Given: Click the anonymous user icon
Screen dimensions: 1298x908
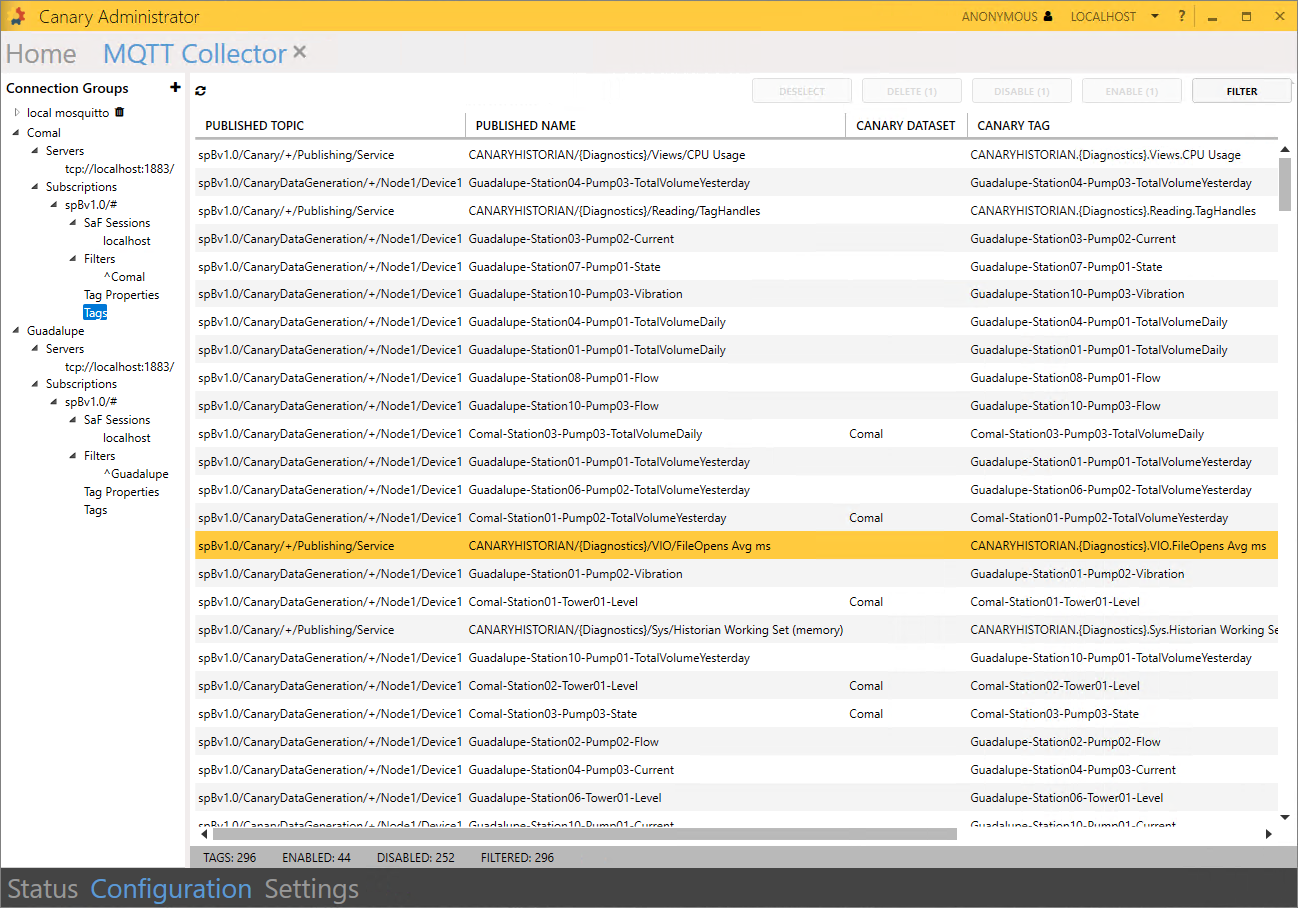Looking at the screenshot, I should tap(1048, 17).
